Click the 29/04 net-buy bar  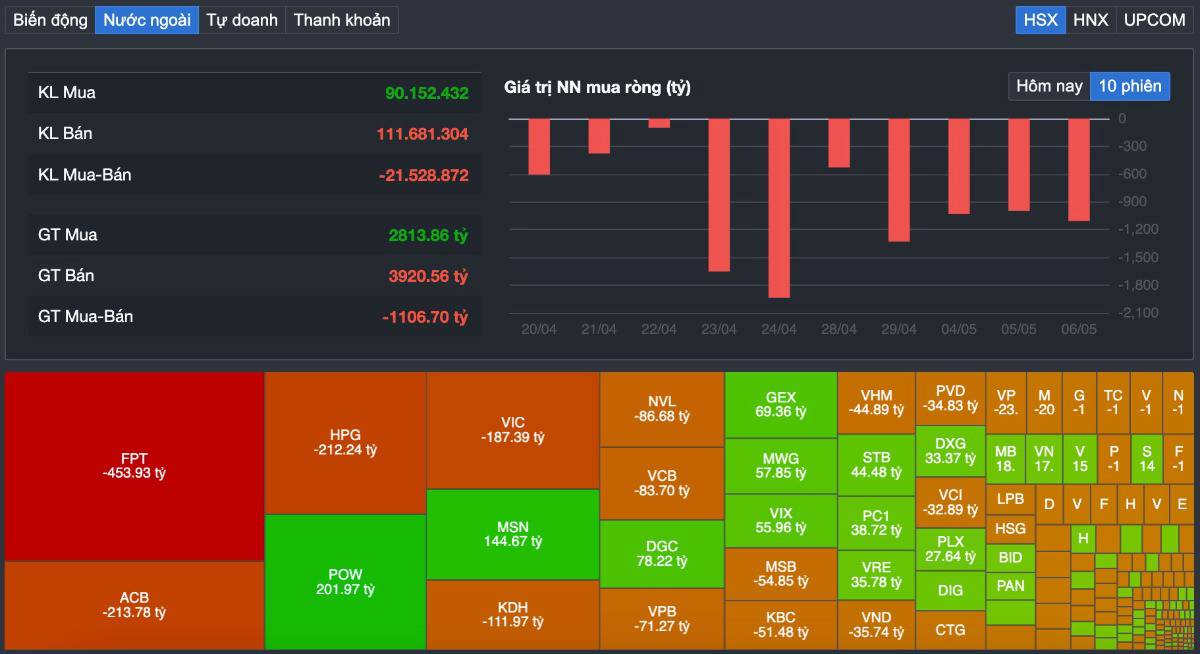pyautogui.click(x=899, y=180)
